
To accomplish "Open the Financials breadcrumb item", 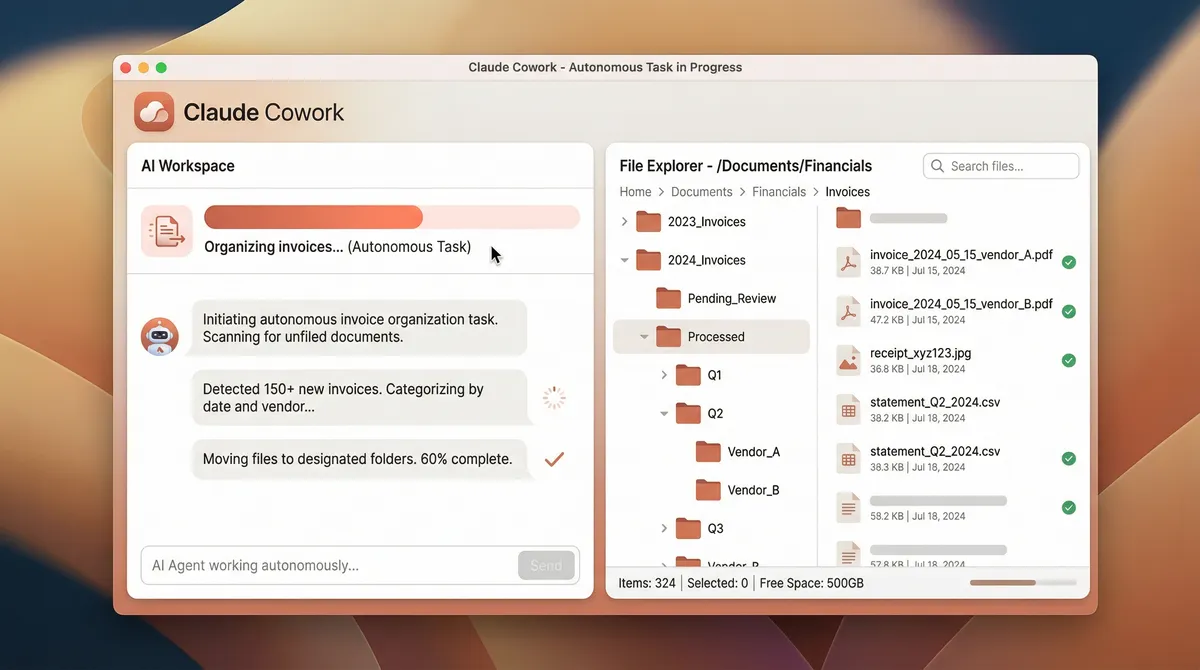I will (779, 191).
